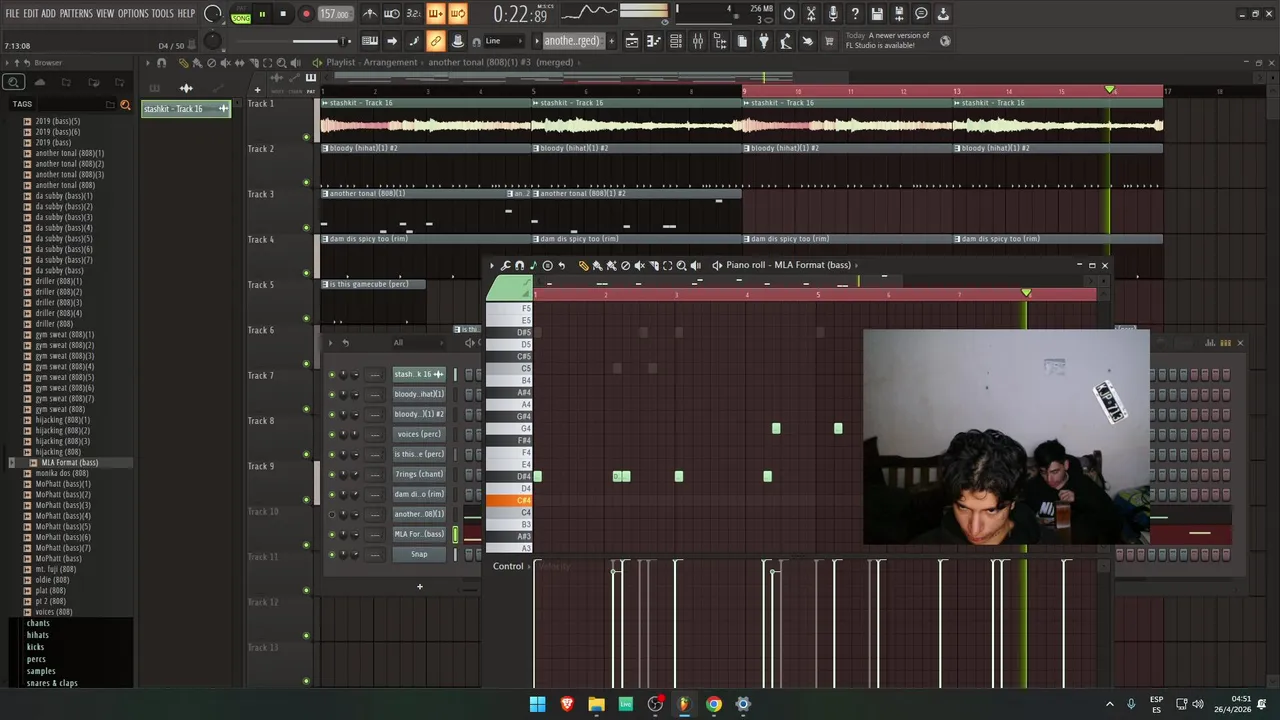Expand the 'MoPhatt (bass)' browser folder
The width and height of the screenshot is (1280, 720).
(58, 559)
